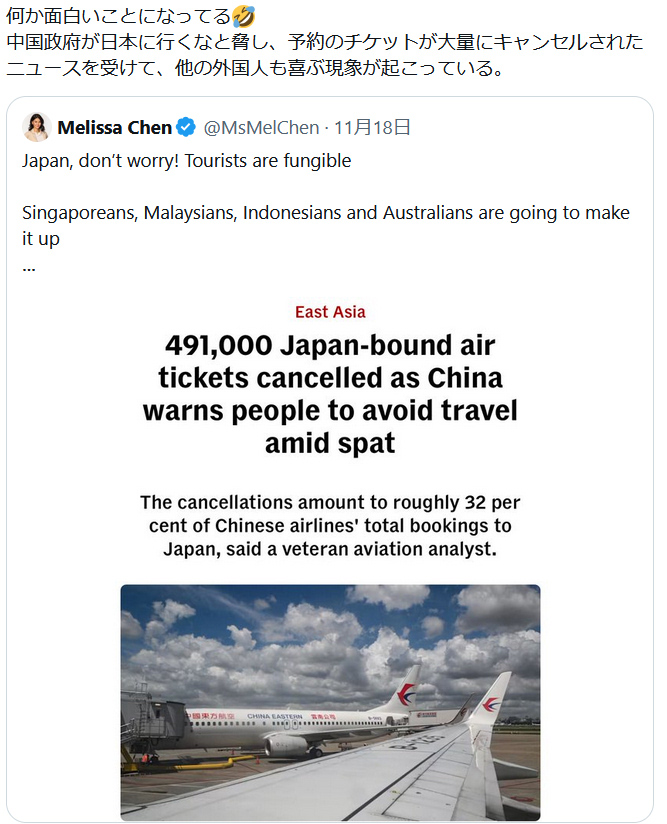Viewport: 667px width, 824px height.
Task: Click Melissa Chen's profile avatar
Action: (36, 127)
